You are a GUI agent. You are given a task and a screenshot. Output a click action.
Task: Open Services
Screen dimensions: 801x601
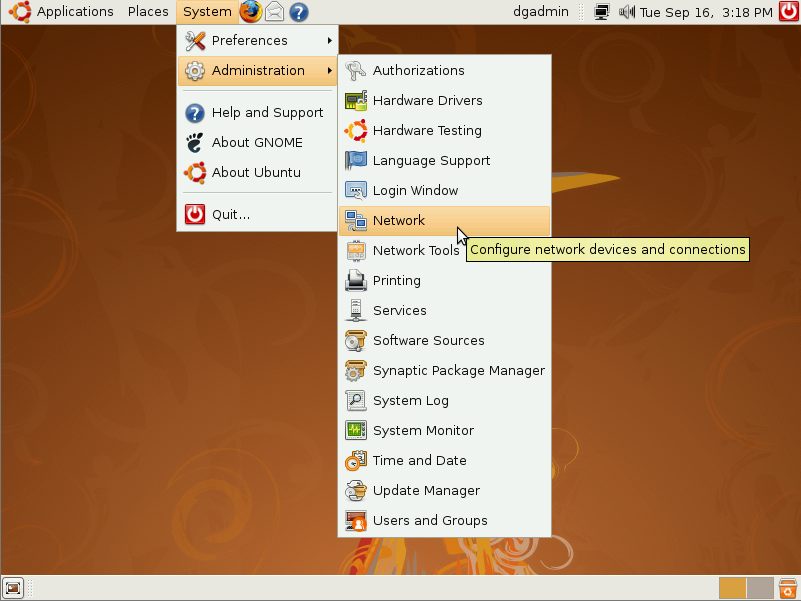tap(444, 311)
